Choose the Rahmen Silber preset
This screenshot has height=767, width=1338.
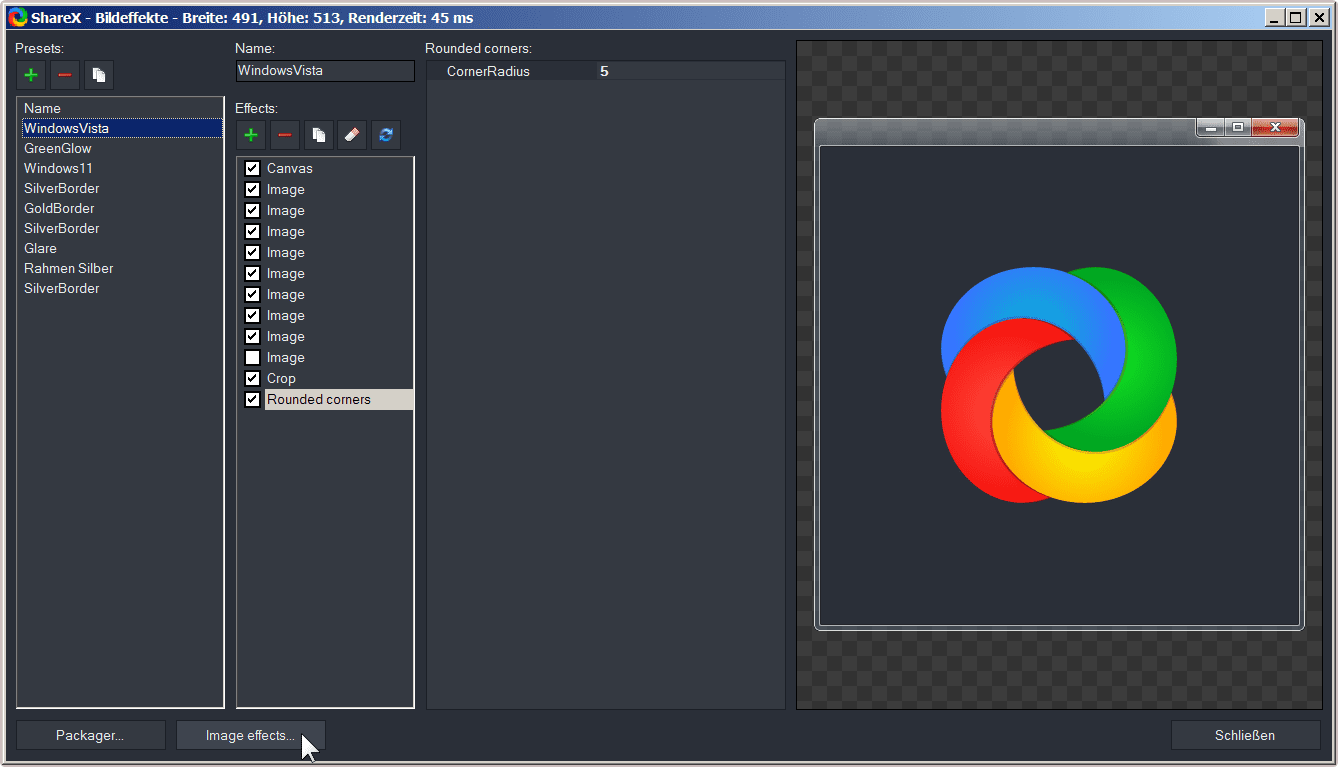(68, 268)
